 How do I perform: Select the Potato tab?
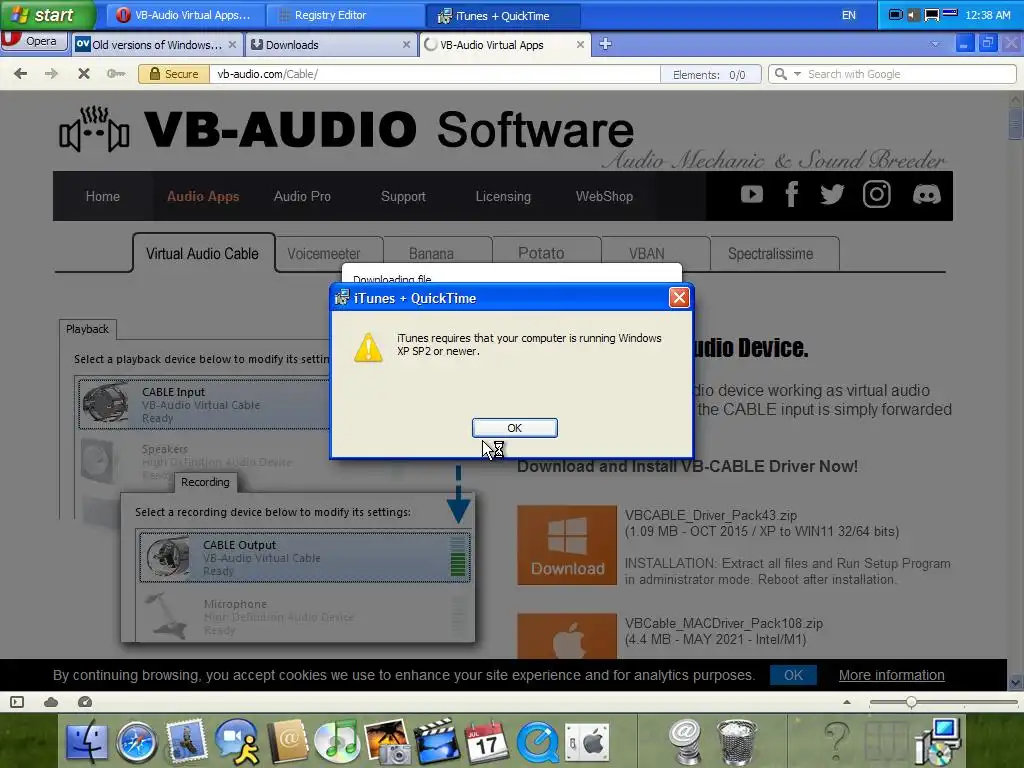point(541,253)
